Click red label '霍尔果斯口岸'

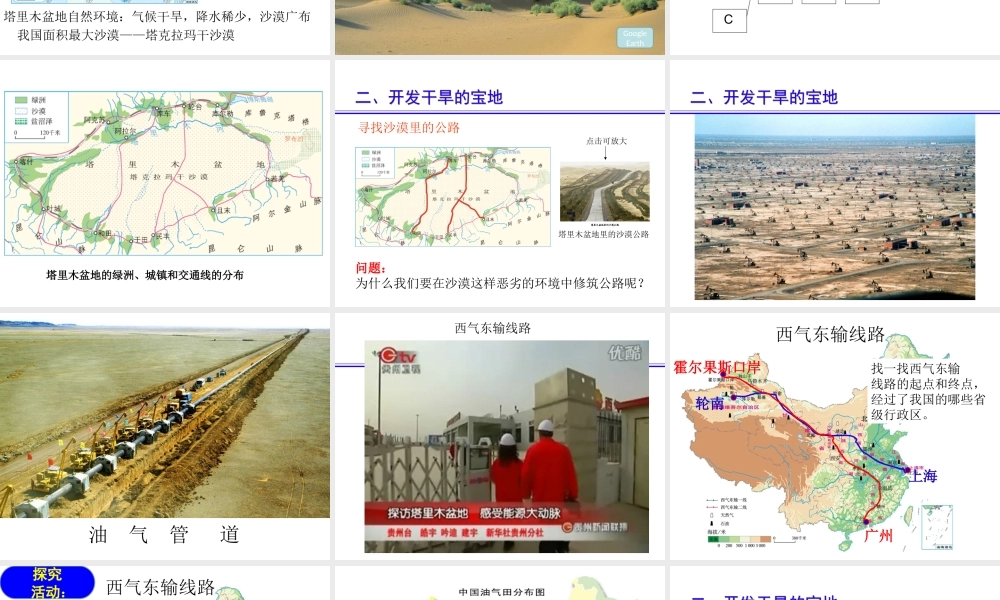pyautogui.click(x=717, y=367)
